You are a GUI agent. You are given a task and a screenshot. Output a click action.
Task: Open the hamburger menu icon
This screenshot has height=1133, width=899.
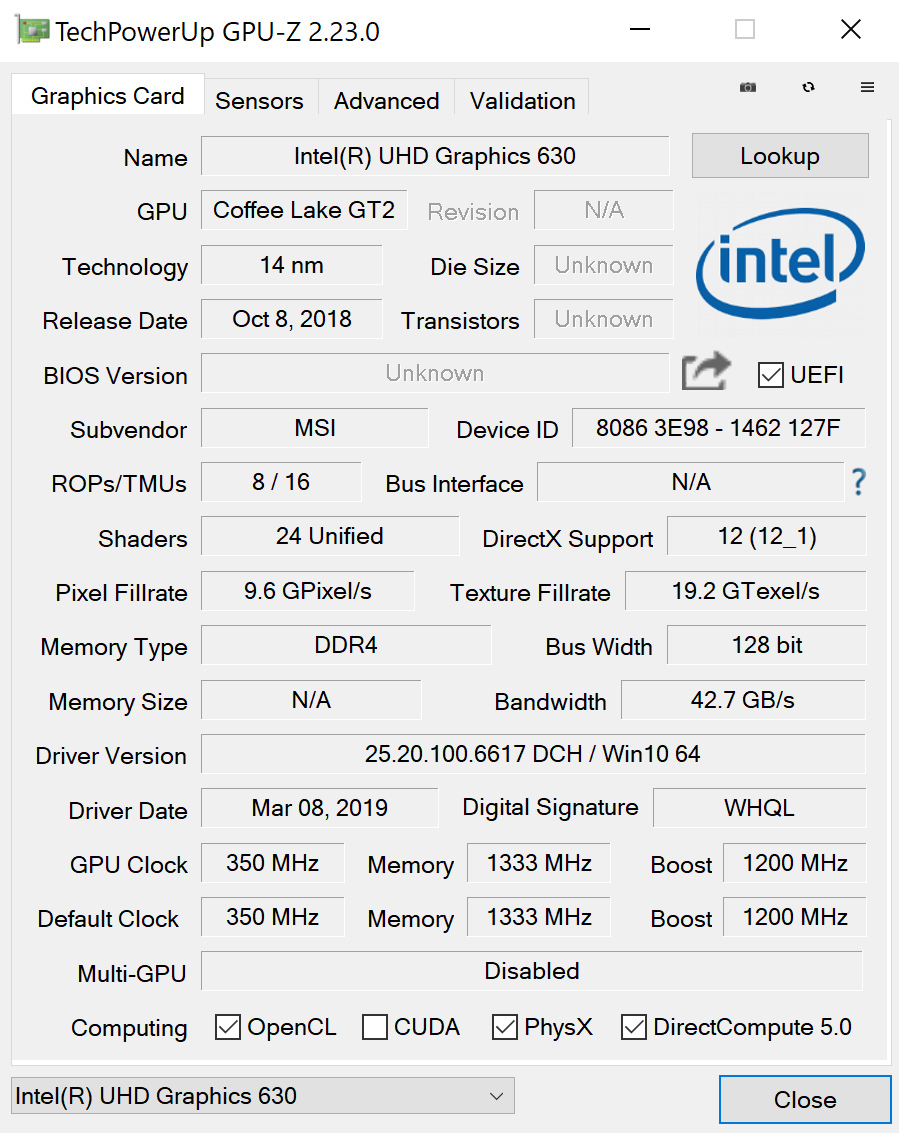(x=867, y=88)
